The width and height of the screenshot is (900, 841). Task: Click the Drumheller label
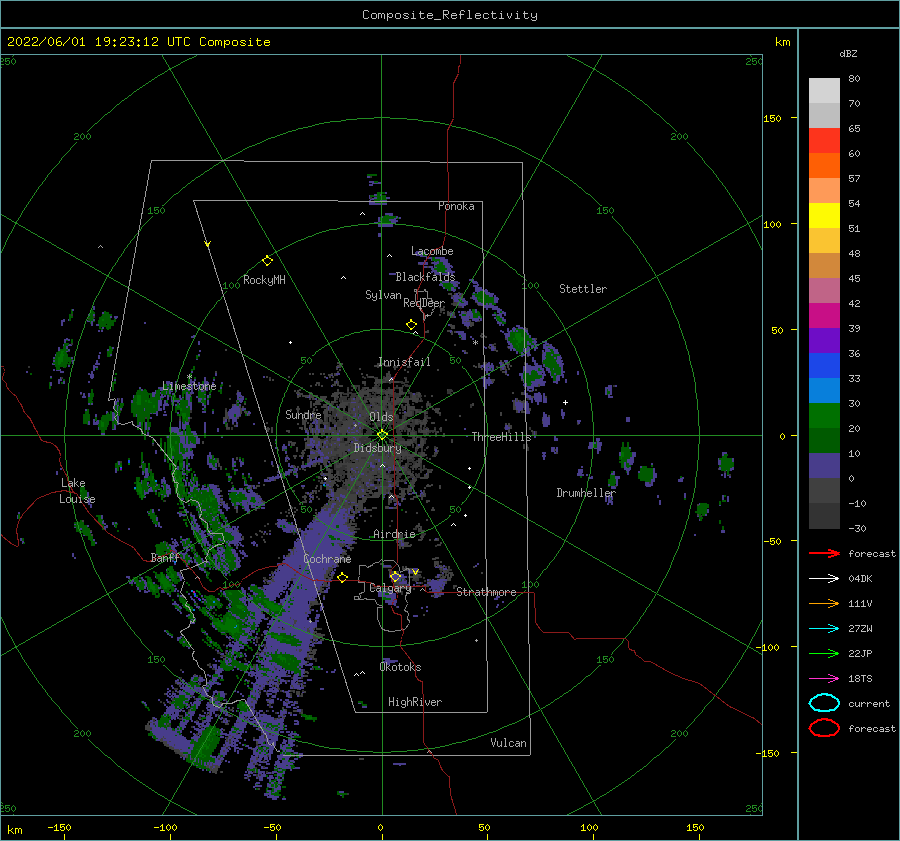(x=586, y=493)
